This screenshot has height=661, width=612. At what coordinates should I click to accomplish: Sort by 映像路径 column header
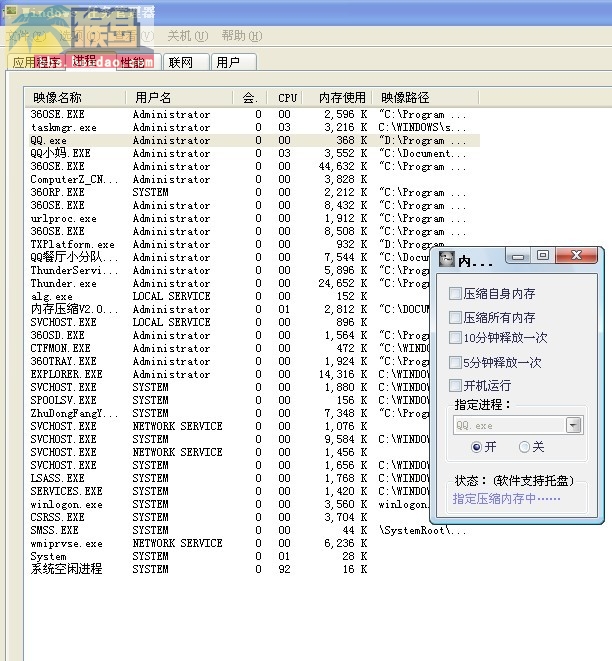(425, 98)
